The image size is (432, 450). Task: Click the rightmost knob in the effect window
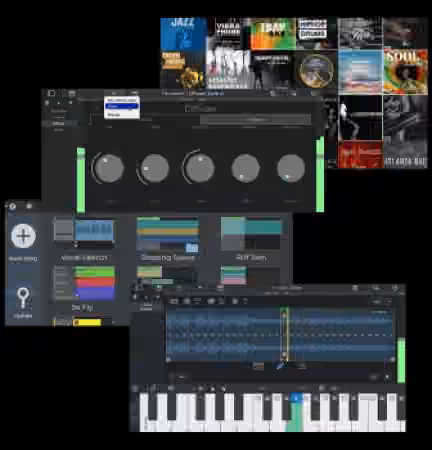291,168
